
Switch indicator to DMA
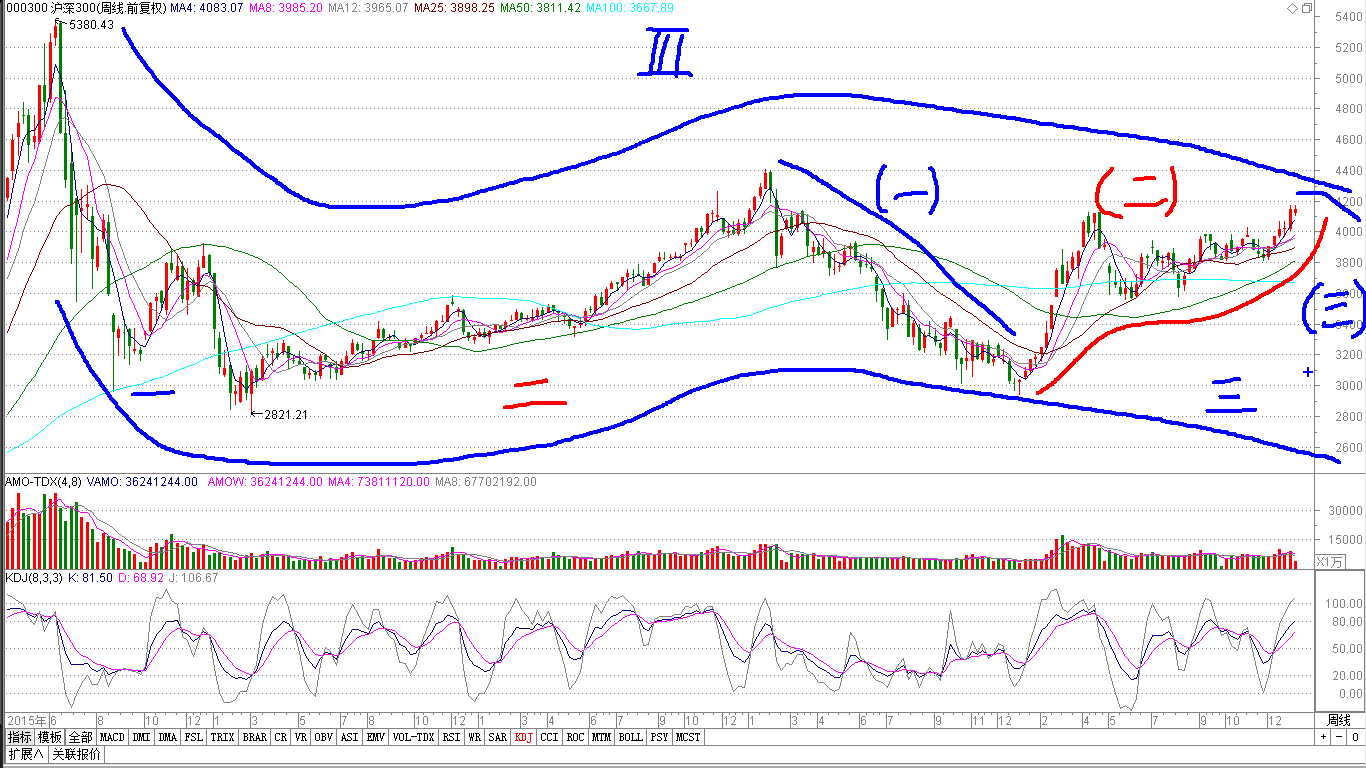tap(168, 737)
